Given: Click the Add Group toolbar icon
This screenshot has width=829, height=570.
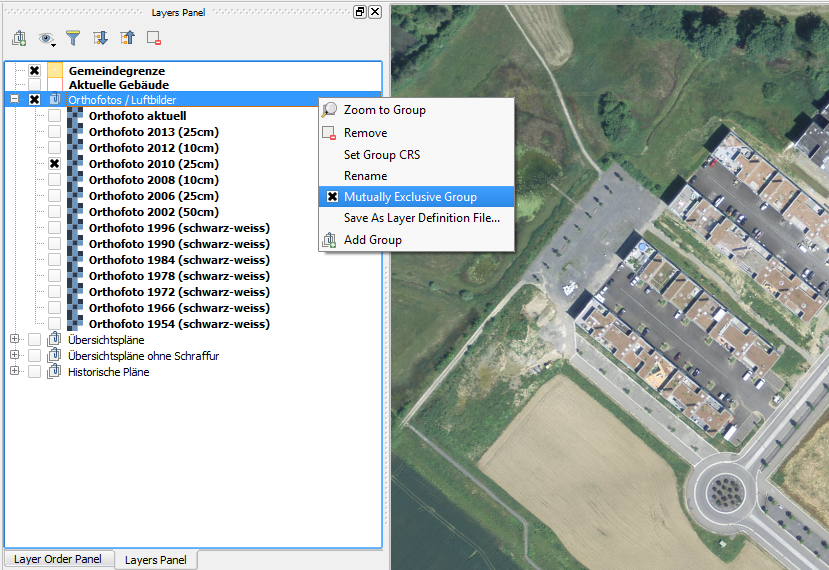Looking at the screenshot, I should pos(19,38).
